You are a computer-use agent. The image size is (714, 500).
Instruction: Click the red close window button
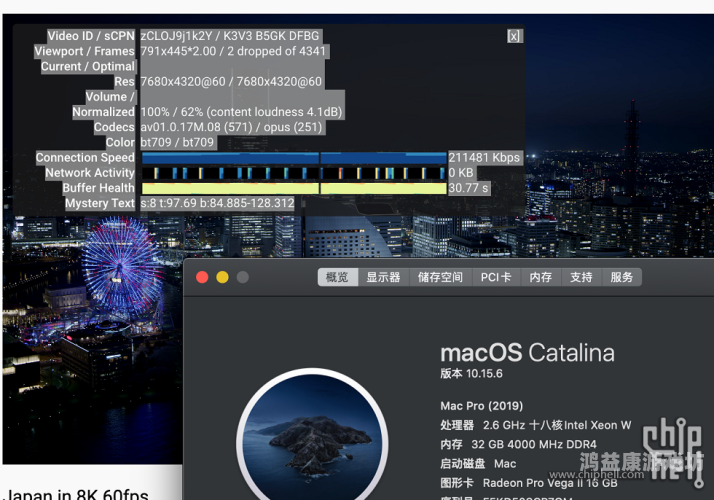[201, 277]
